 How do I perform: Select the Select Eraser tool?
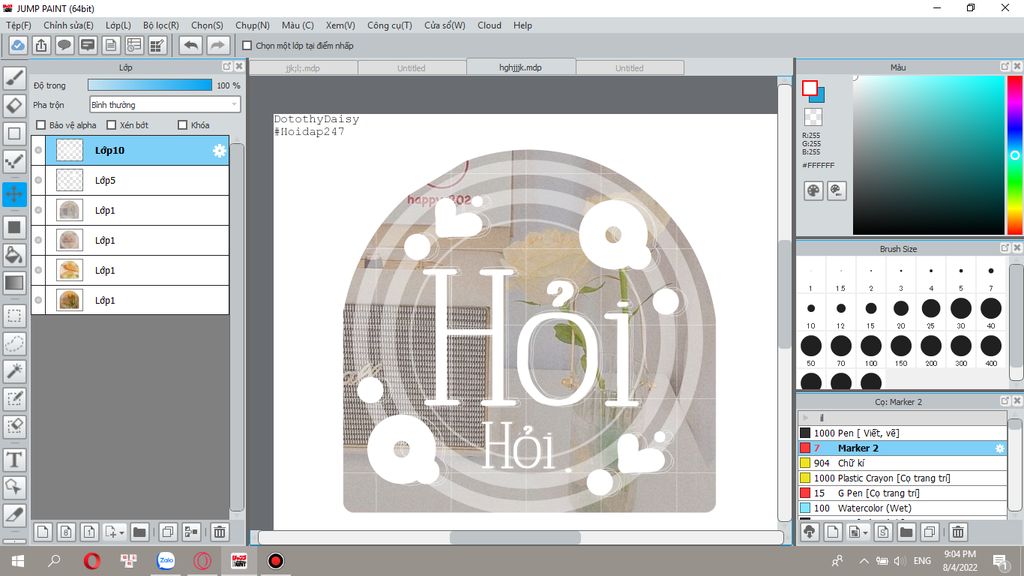(x=14, y=426)
